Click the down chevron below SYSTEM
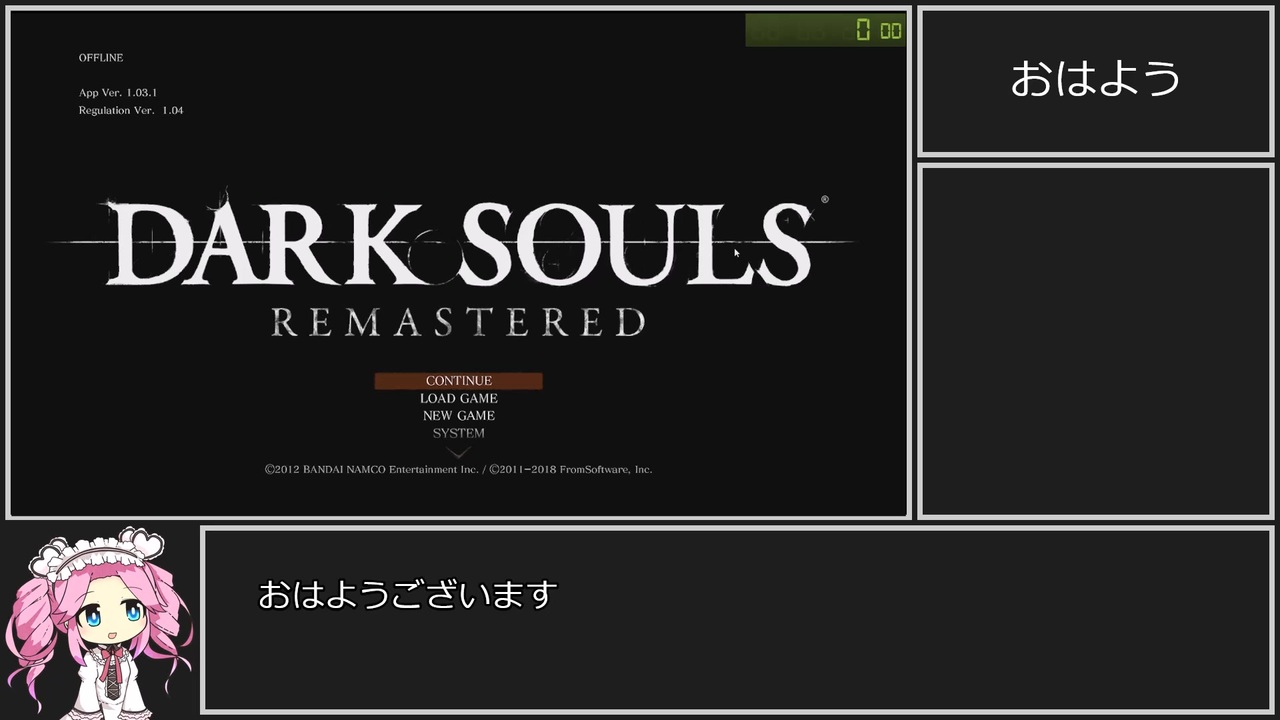1280x720 pixels. (x=458, y=452)
